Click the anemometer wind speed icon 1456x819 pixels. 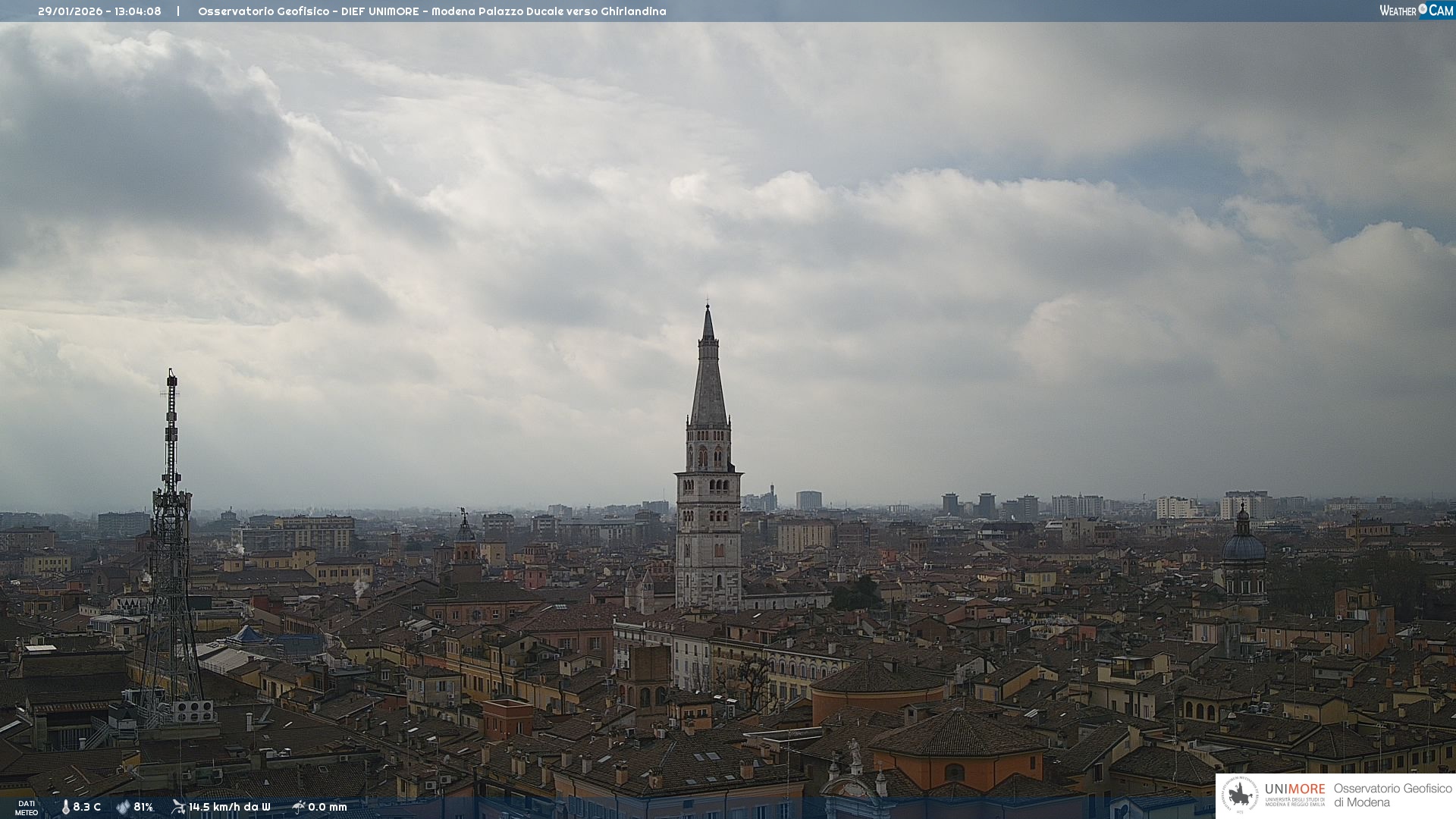pyautogui.click(x=178, y=807)
